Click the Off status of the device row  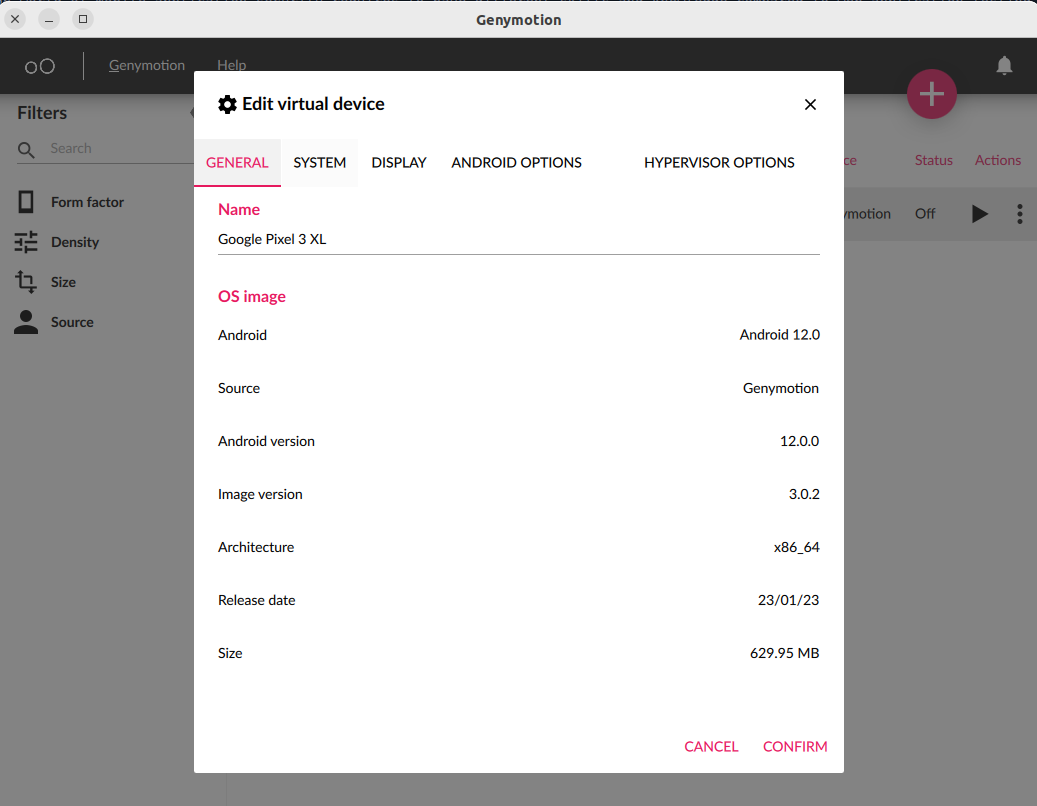[925, 214]
